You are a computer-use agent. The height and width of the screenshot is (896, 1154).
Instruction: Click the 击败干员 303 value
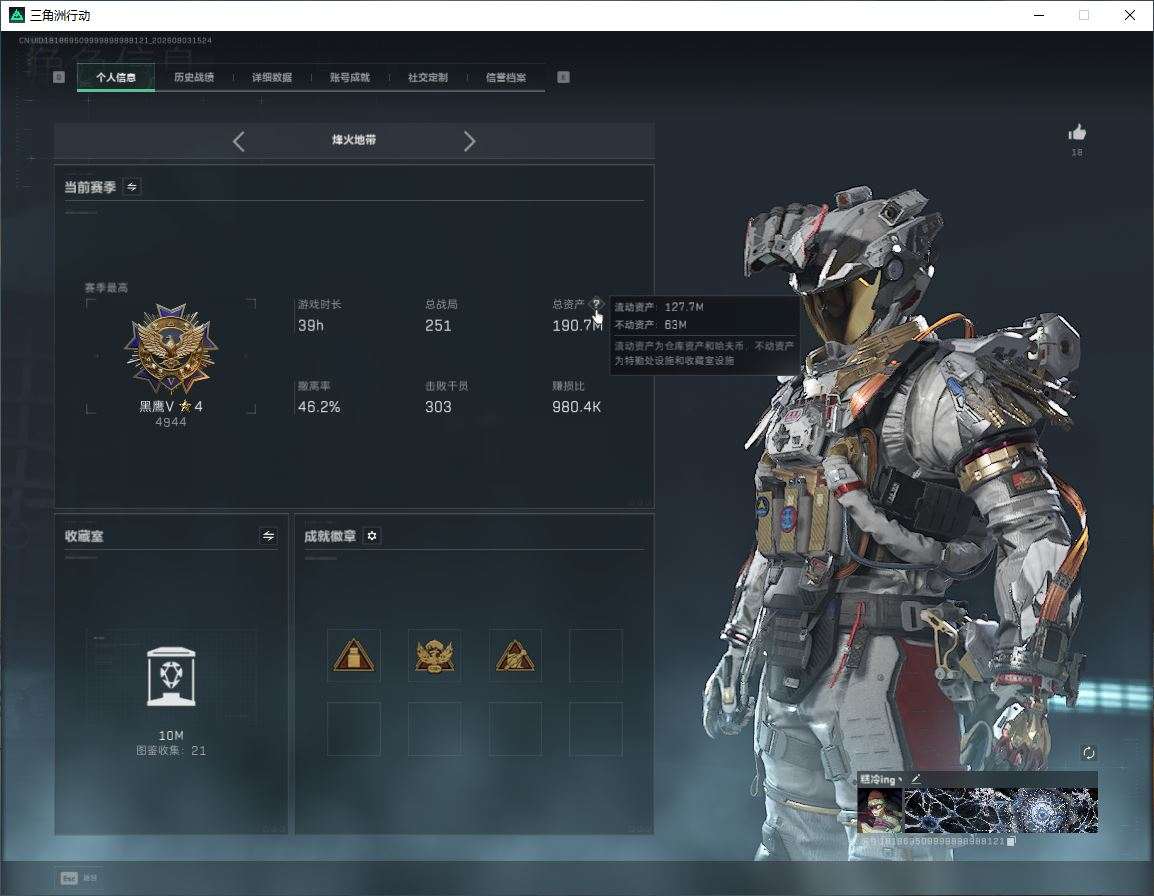point(438,406)
